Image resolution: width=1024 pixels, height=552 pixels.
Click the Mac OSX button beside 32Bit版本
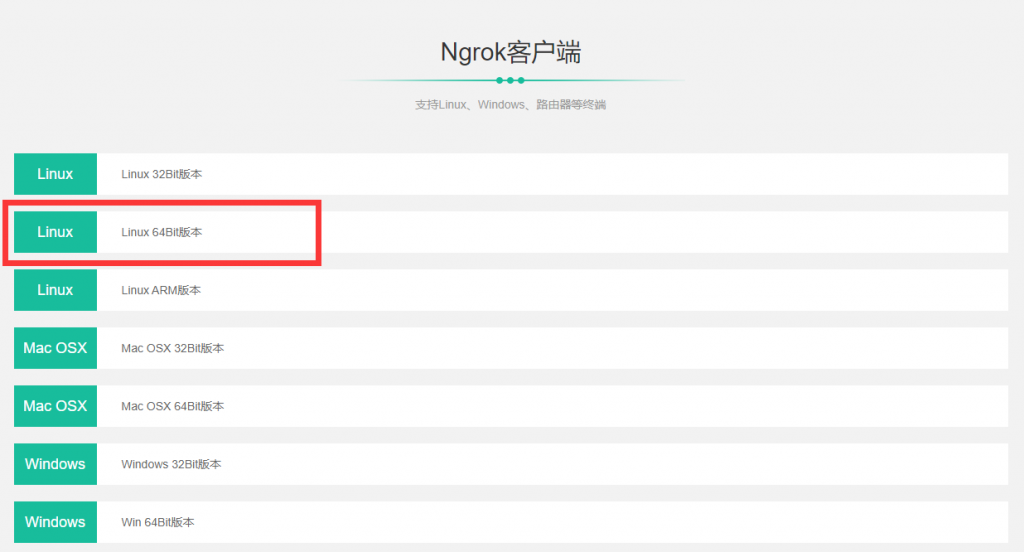[x=56, y=348]
